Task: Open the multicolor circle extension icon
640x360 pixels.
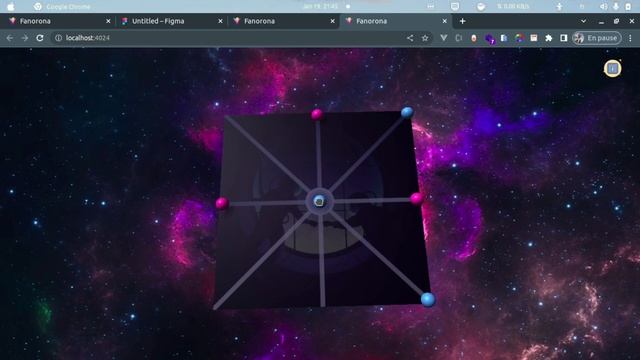Action: pos(519,38)
